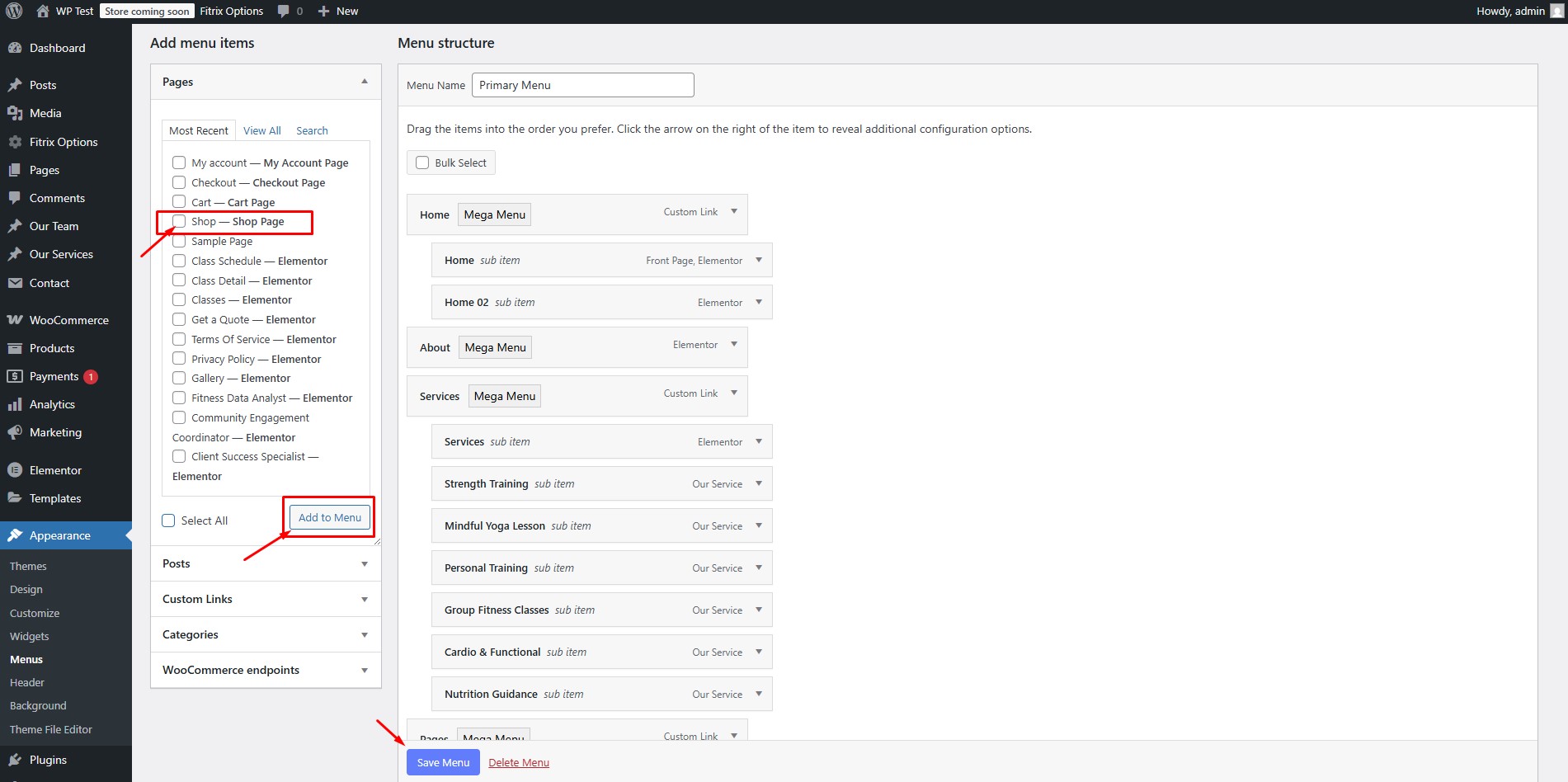This screenshot has height=782, width=1568.
Task: Open the comments bubble icon in admin bar
Action: pos(284,11)
